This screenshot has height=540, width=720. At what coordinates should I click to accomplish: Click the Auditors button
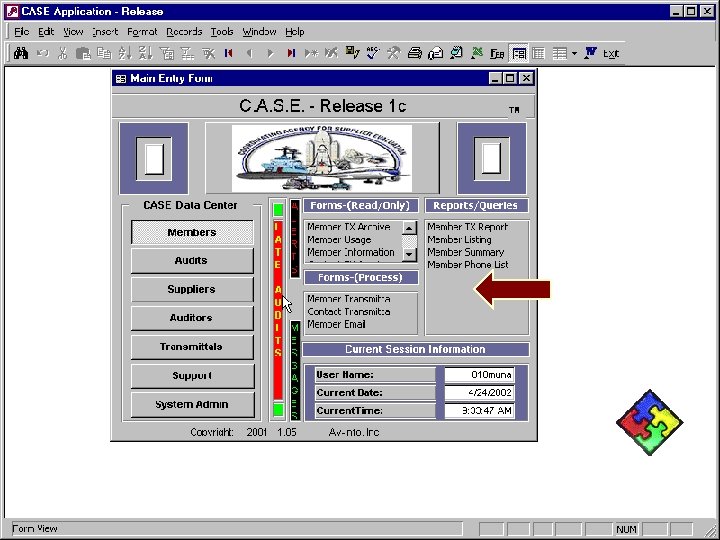[192, 318]
